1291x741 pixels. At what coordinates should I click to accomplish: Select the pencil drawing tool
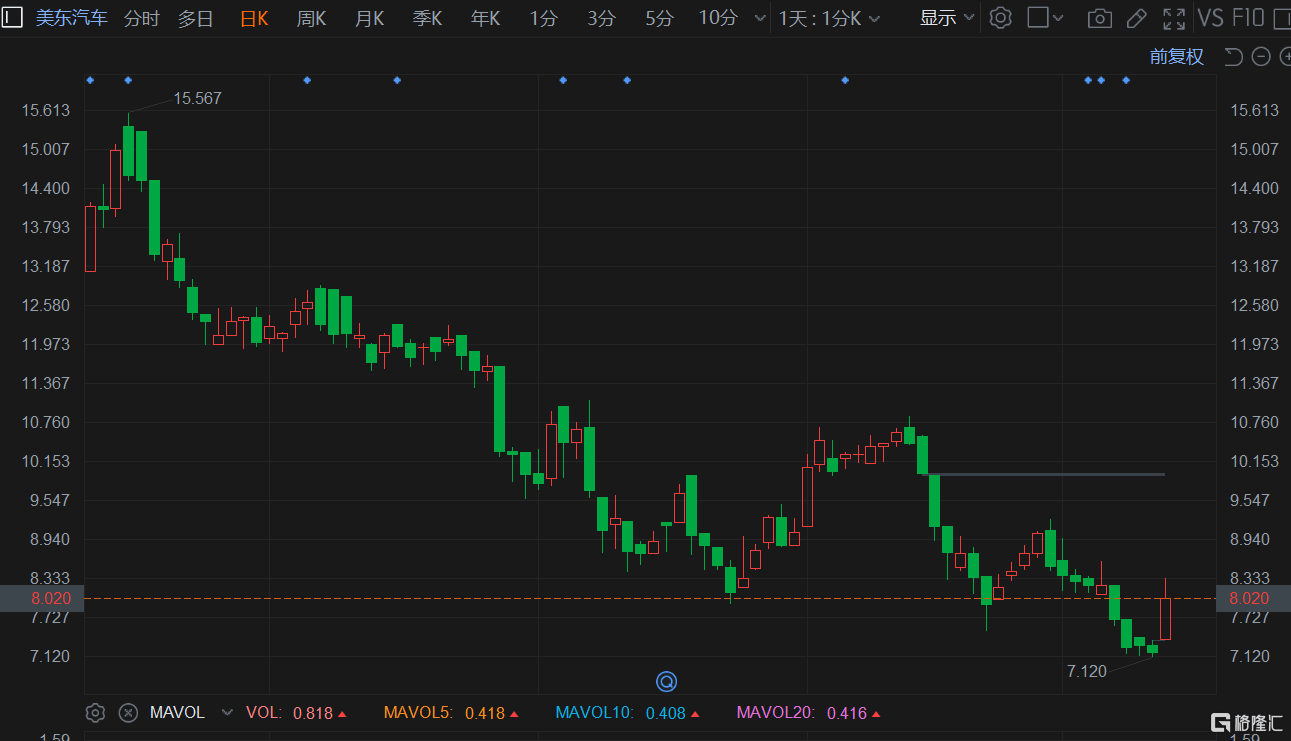point(1136,18)
